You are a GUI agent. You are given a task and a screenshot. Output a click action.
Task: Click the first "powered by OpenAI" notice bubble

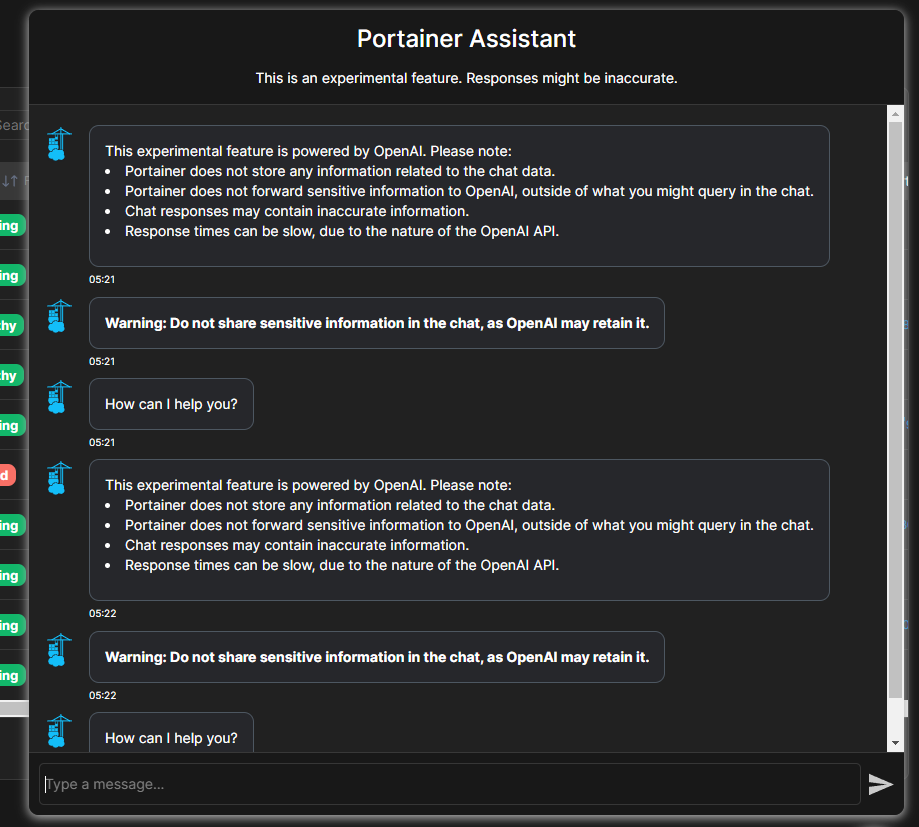pyautogui.click(x=459, y=196)
